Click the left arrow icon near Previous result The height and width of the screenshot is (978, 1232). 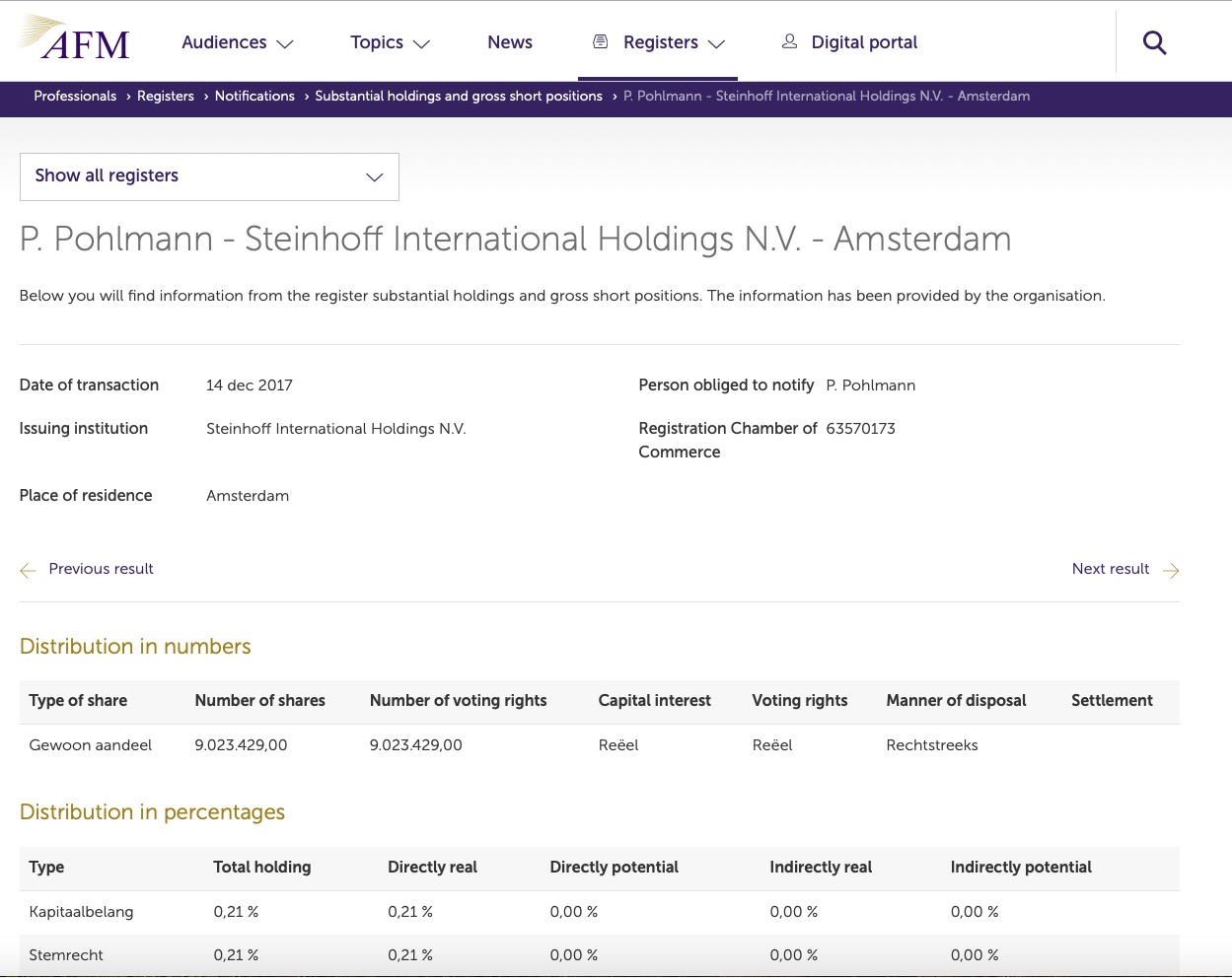(28, 570)
